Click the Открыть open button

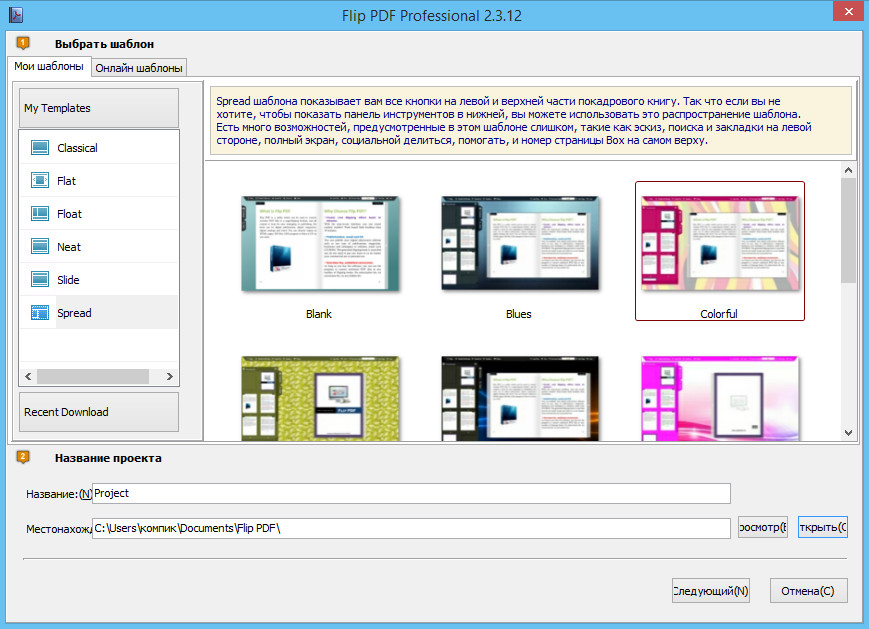[823, 527]
